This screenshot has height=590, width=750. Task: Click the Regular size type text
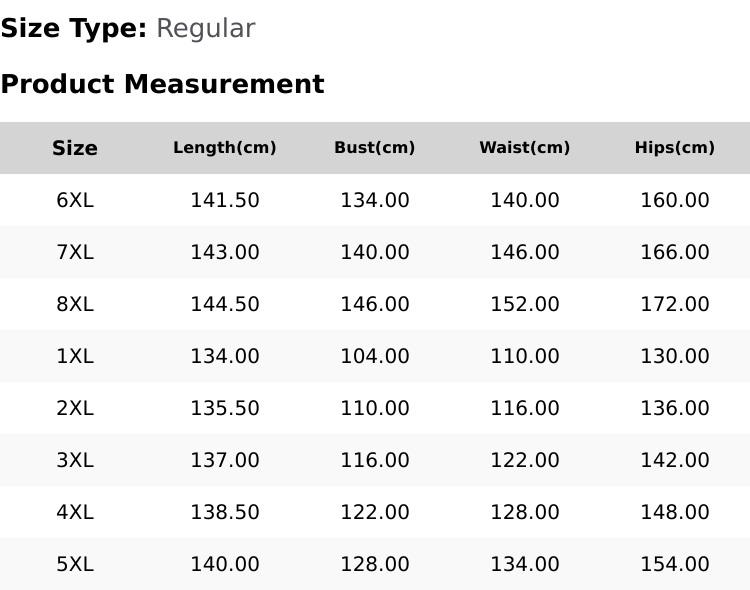206,29
